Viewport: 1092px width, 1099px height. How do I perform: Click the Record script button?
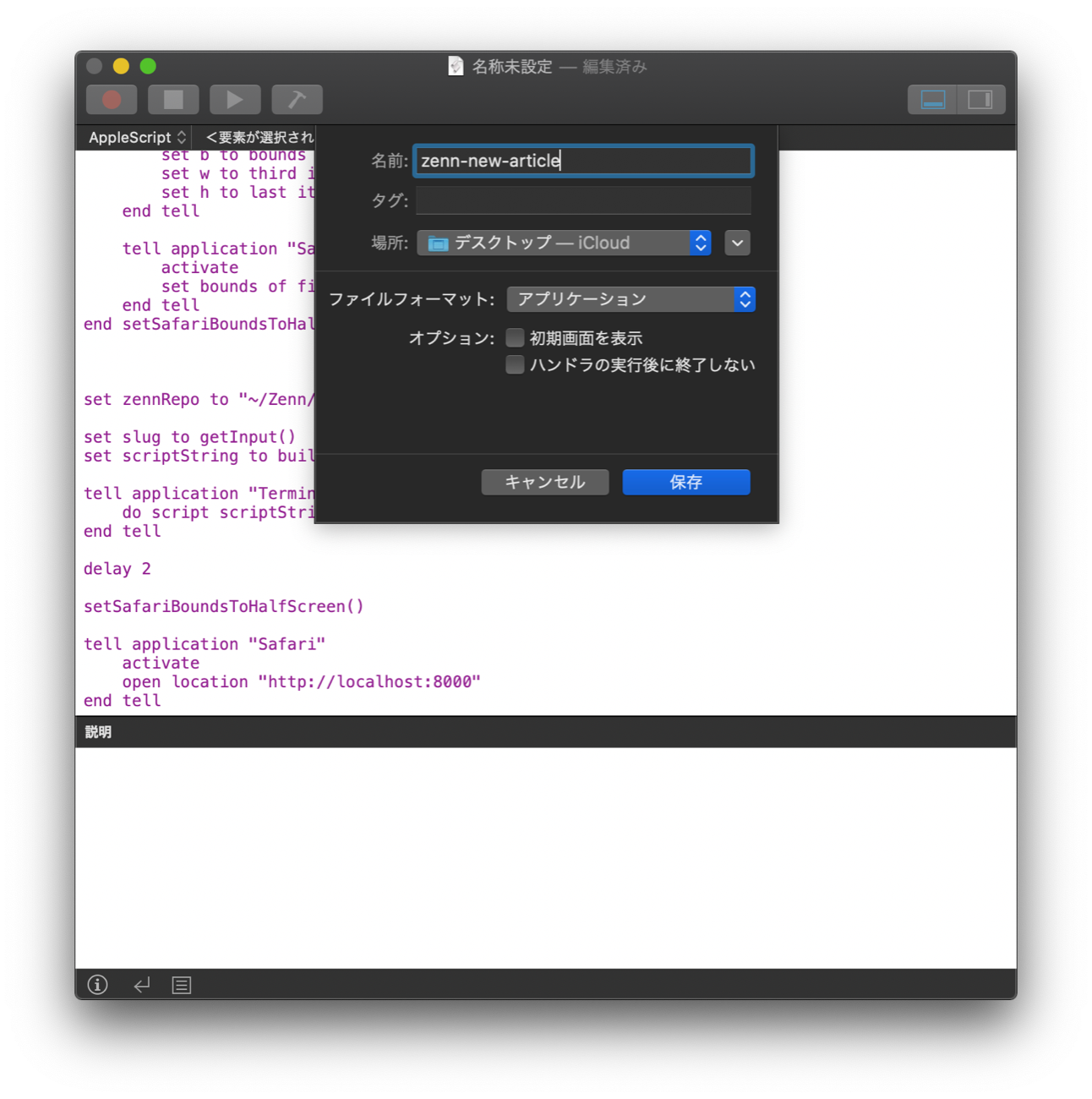click(x=112, y=100)
